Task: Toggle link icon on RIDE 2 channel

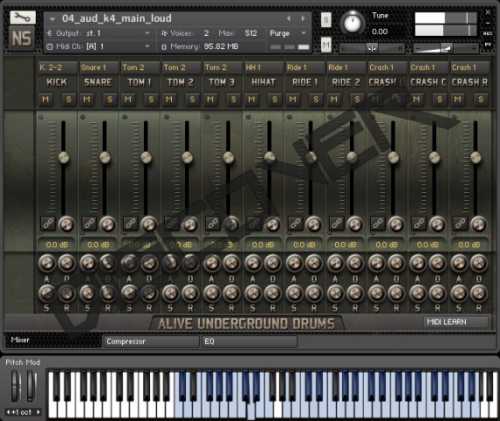Action: 337,224
